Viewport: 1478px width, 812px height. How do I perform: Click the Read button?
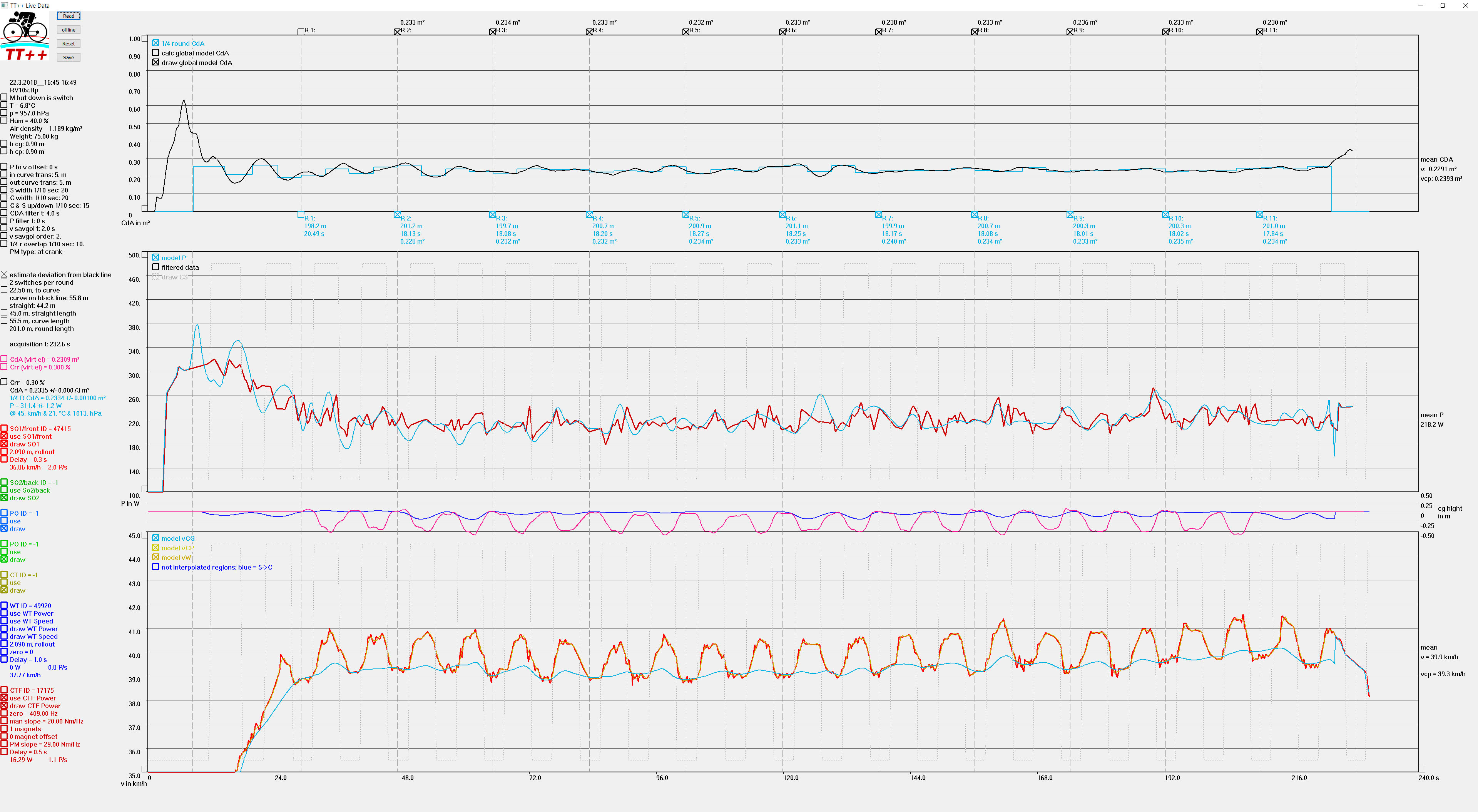tap(68, 16)
